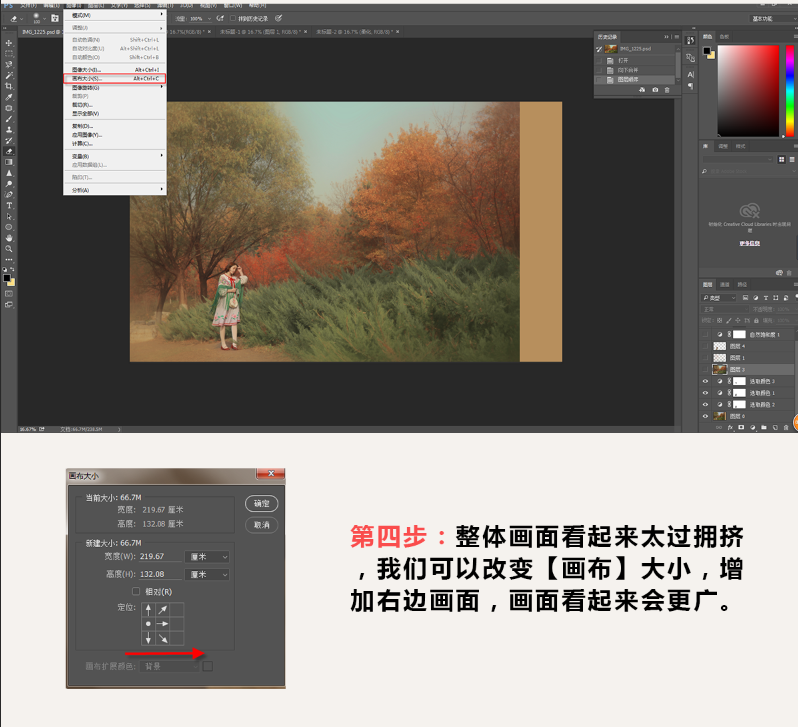Image resolution: width=798 pixels, height=727 pixels.
Task: Click the 高度(H) input field
Action: [x=160, y=574]
